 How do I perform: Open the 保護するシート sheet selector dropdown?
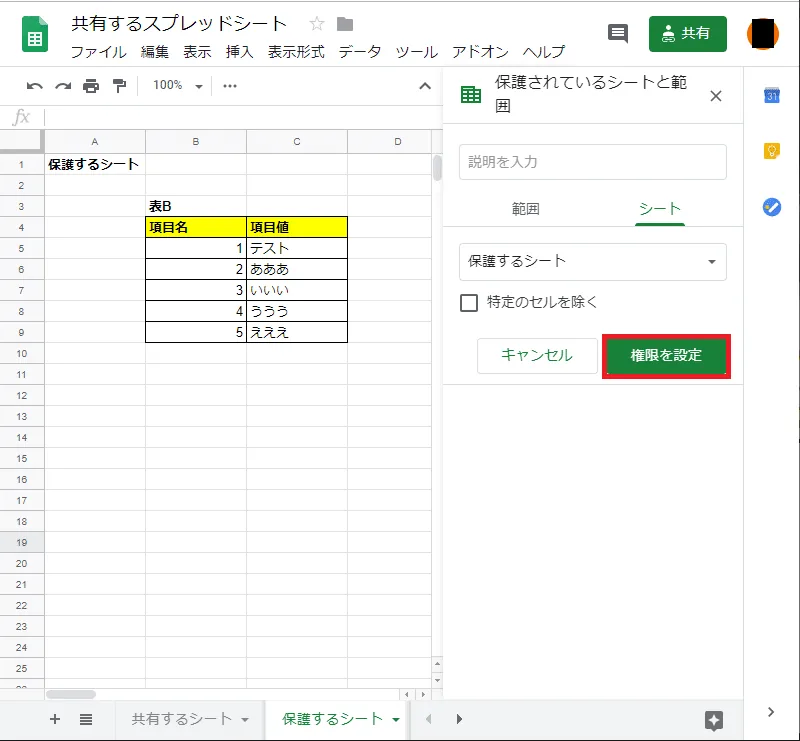[x=592, y=262]
